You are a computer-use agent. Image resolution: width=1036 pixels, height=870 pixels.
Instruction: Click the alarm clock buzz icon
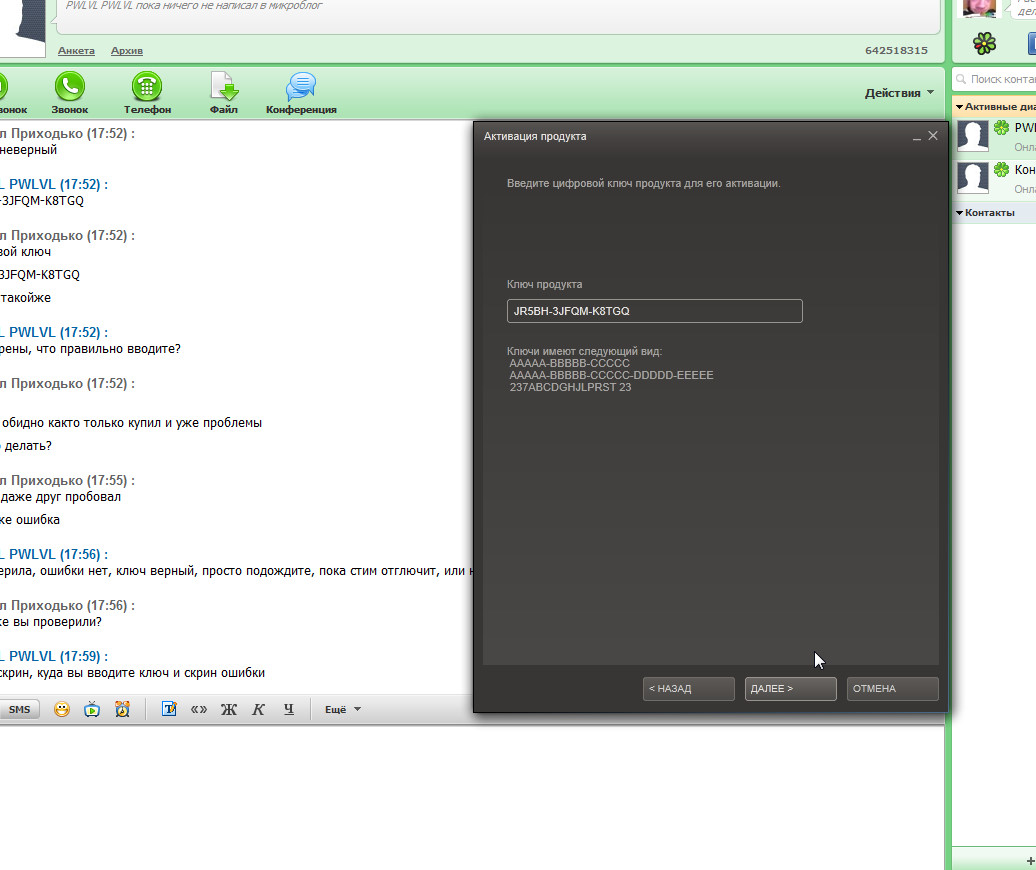pyautogui.click(x=122, y=709)
